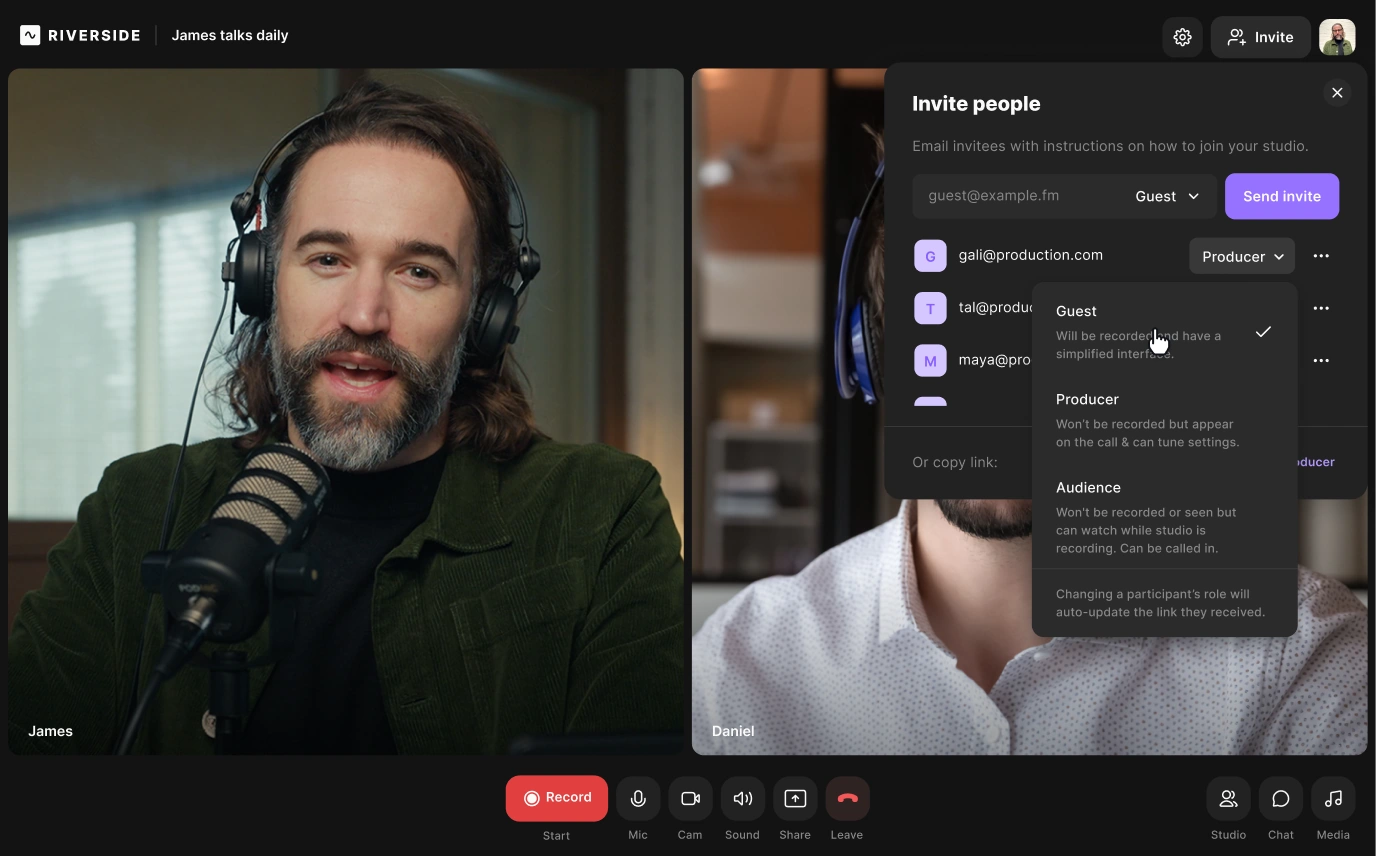Image resolution: width=1376 pixels, height=856 pixels.
Task: Click the T avatar for the tal@ invitee
Action: [930, 308]
